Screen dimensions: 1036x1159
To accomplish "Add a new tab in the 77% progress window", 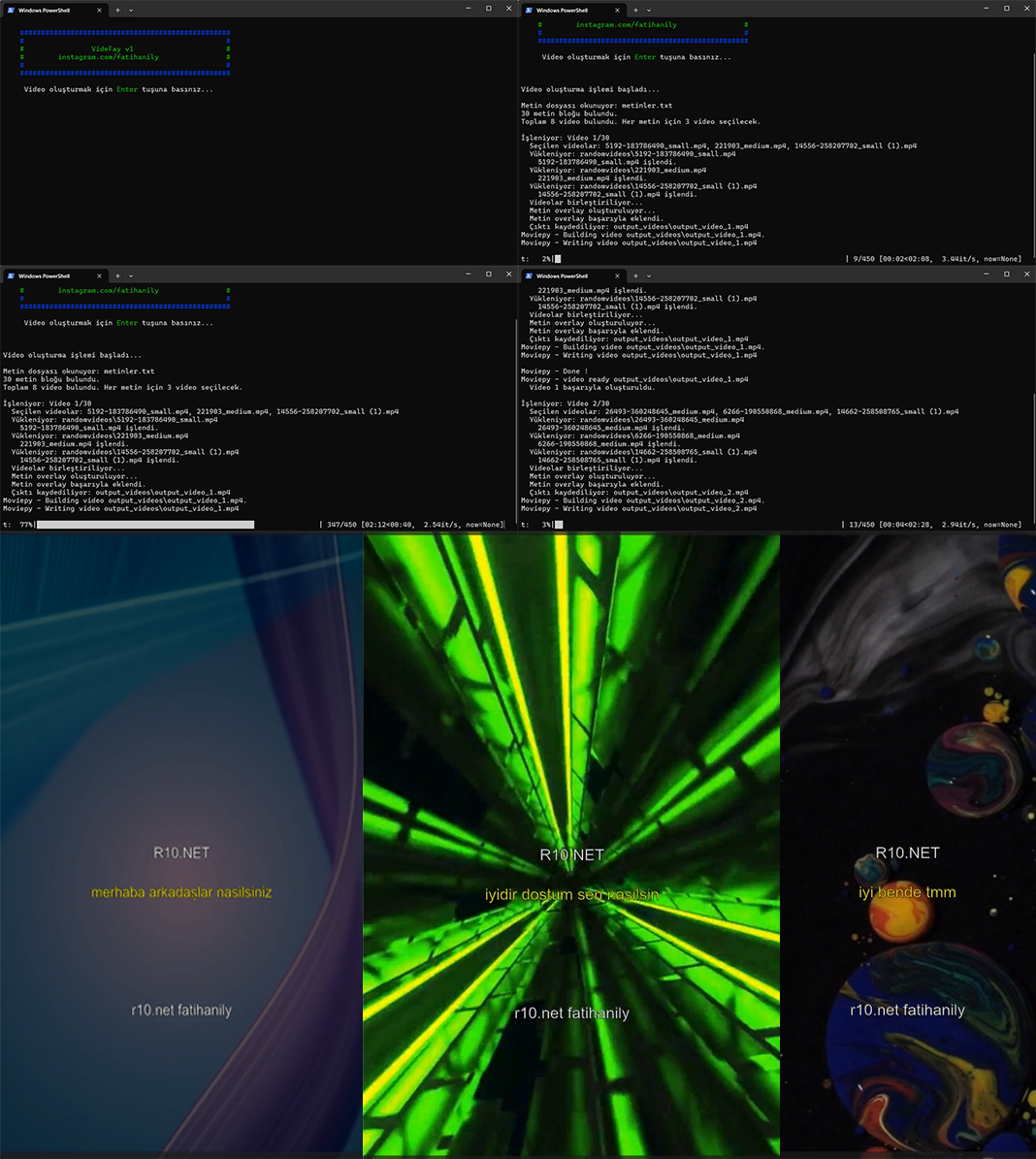I will coord(117,275).
